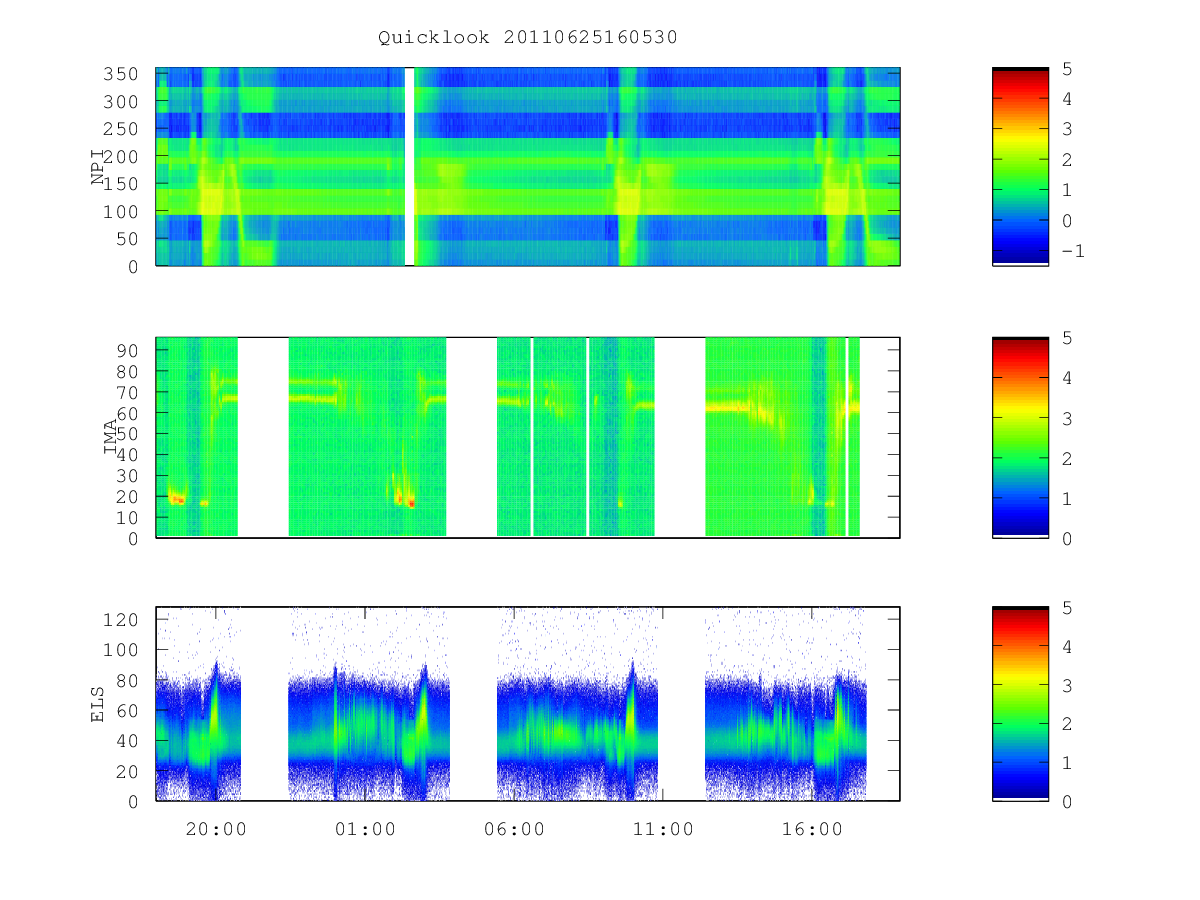Click the 5 label on NPI colorbar

coord(1067,69)
